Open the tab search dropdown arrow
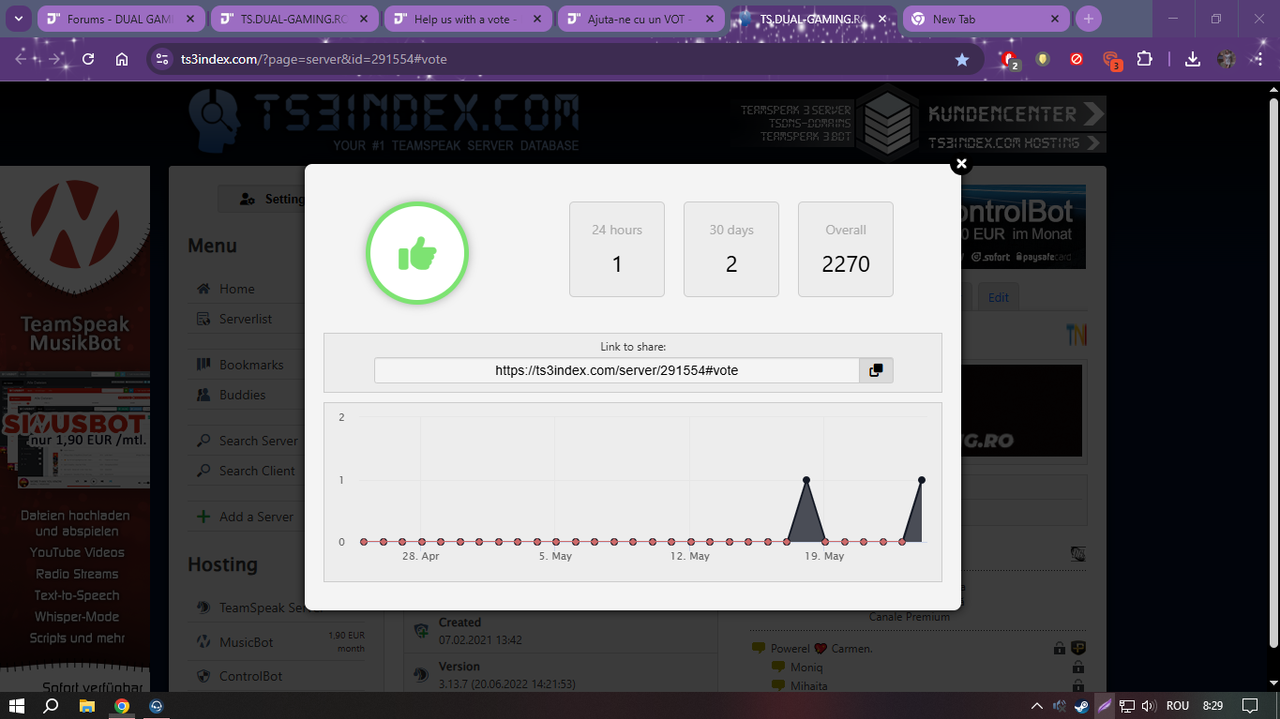The height and width of the screenshot is (719, 1280). pos(18,19)
